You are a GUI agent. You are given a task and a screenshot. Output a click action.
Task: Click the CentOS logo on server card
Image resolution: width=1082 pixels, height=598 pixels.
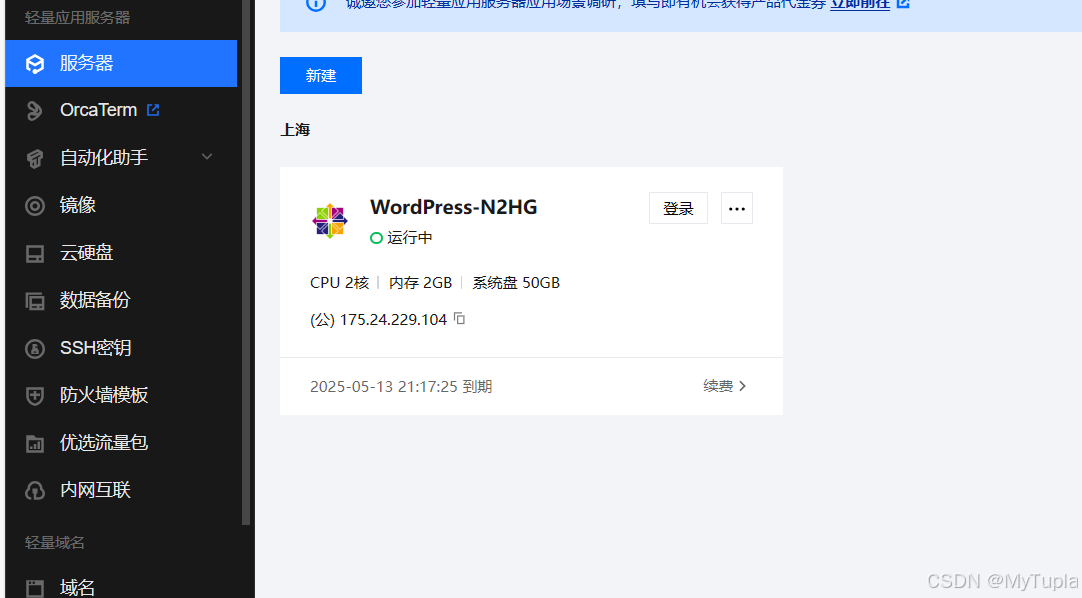tap(330, 221)
